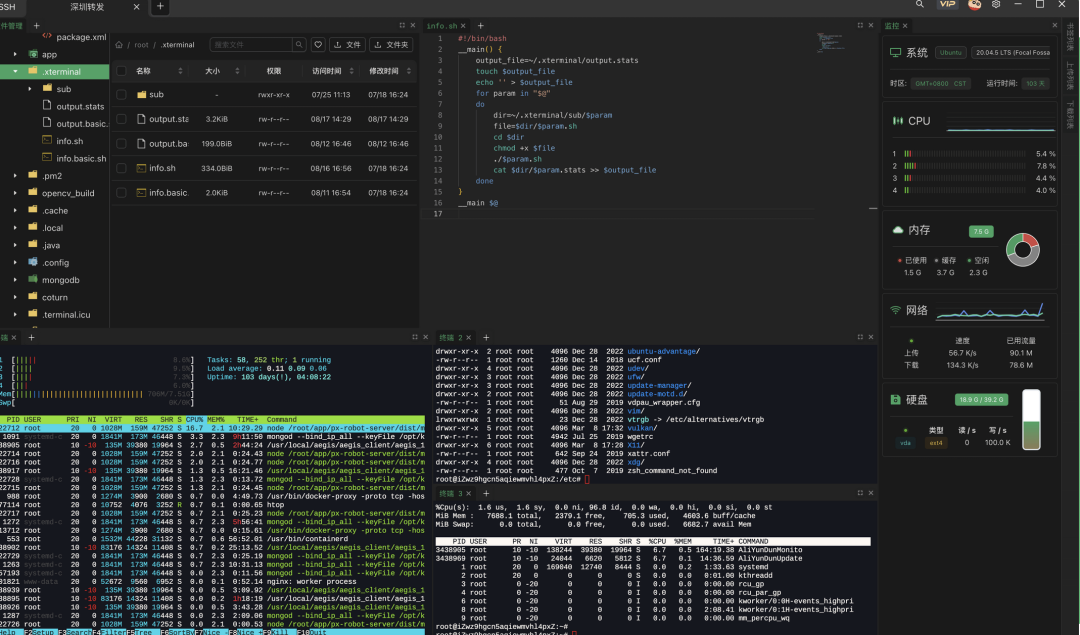Click info.sh script icon in file table

pos(141,168)
